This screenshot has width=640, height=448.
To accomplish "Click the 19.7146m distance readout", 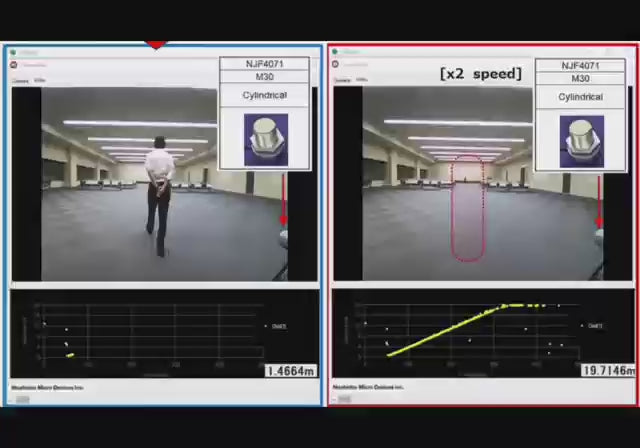I will pos(608,370).
